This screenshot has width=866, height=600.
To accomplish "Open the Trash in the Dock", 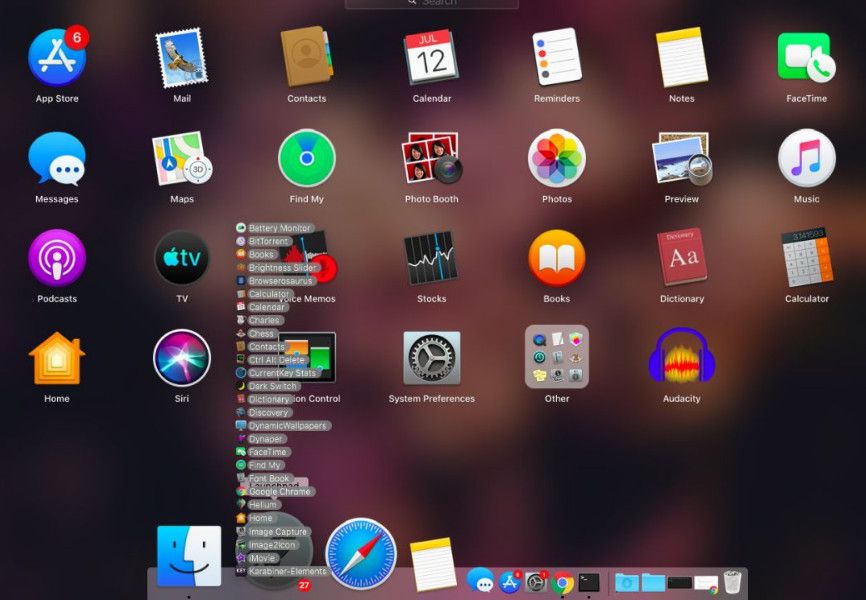I will click(x=733, y=581).
